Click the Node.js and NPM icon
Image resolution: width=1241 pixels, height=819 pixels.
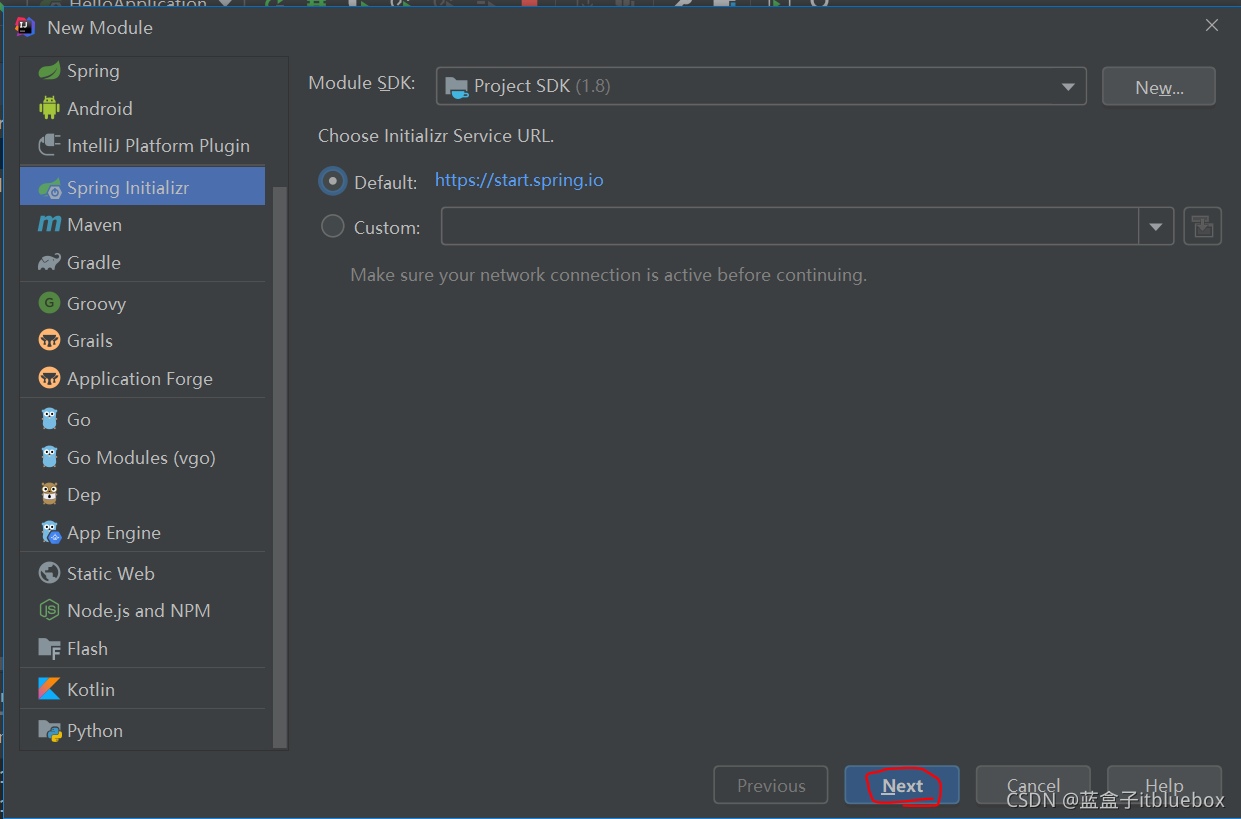click(49, 611)
